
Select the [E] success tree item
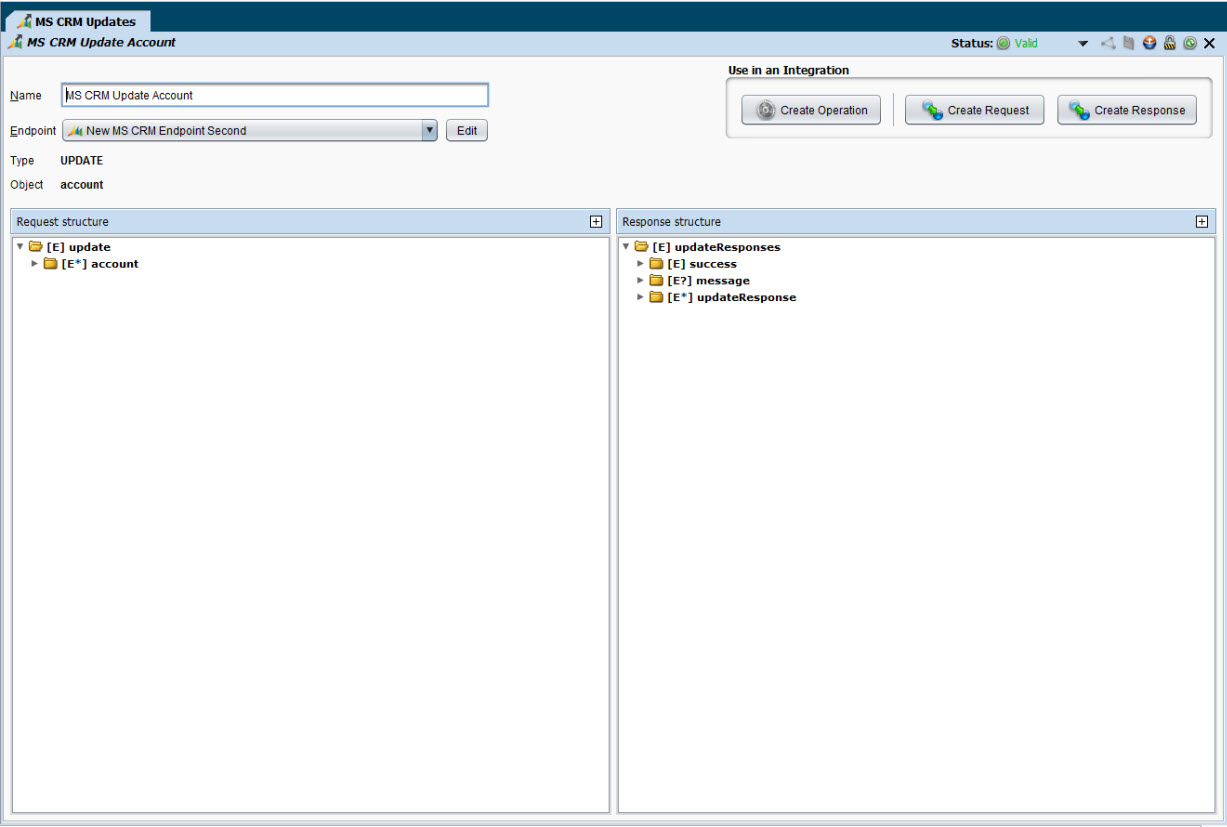pos(702,264)
